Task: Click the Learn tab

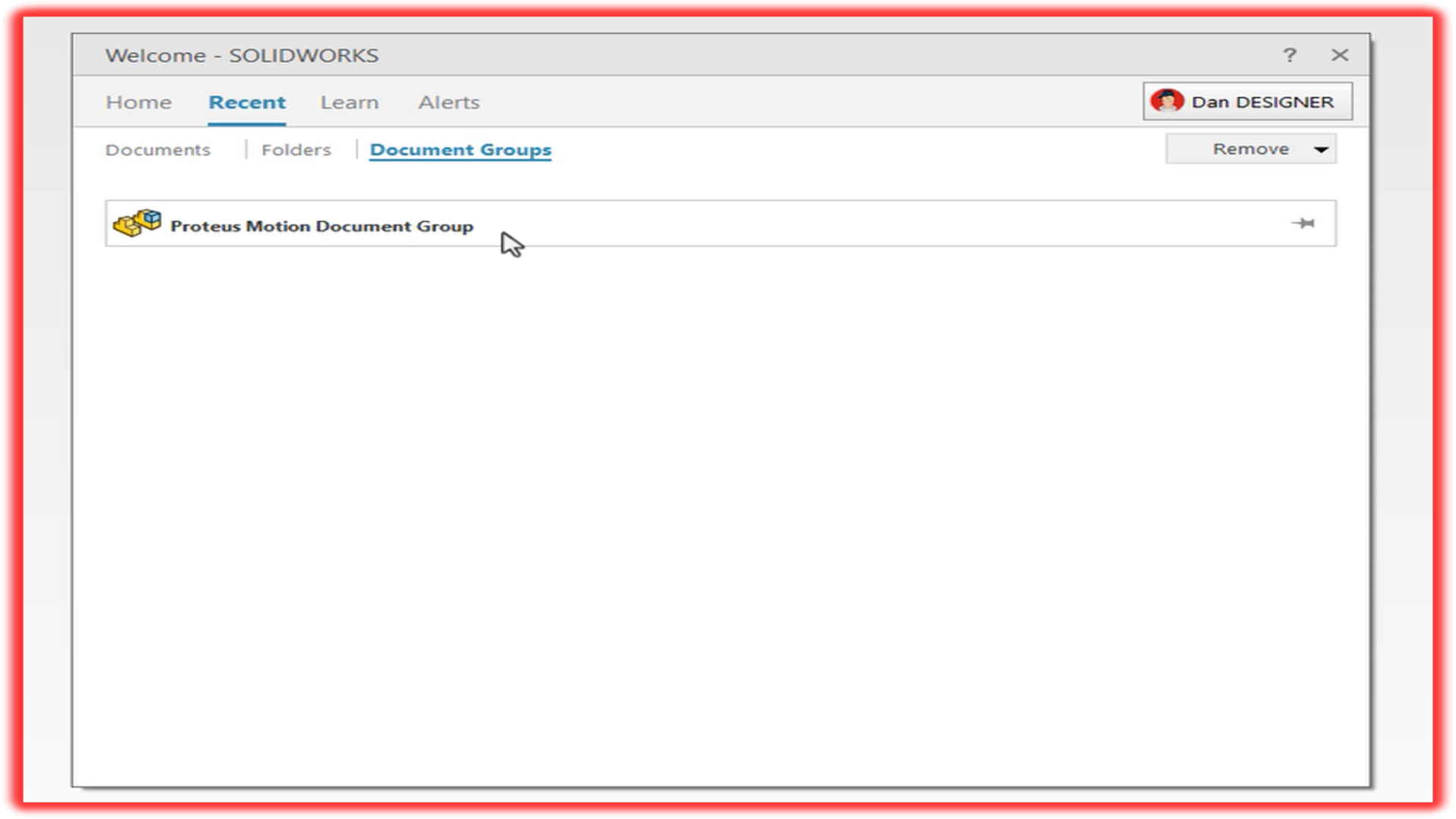Action: (349, 101)
